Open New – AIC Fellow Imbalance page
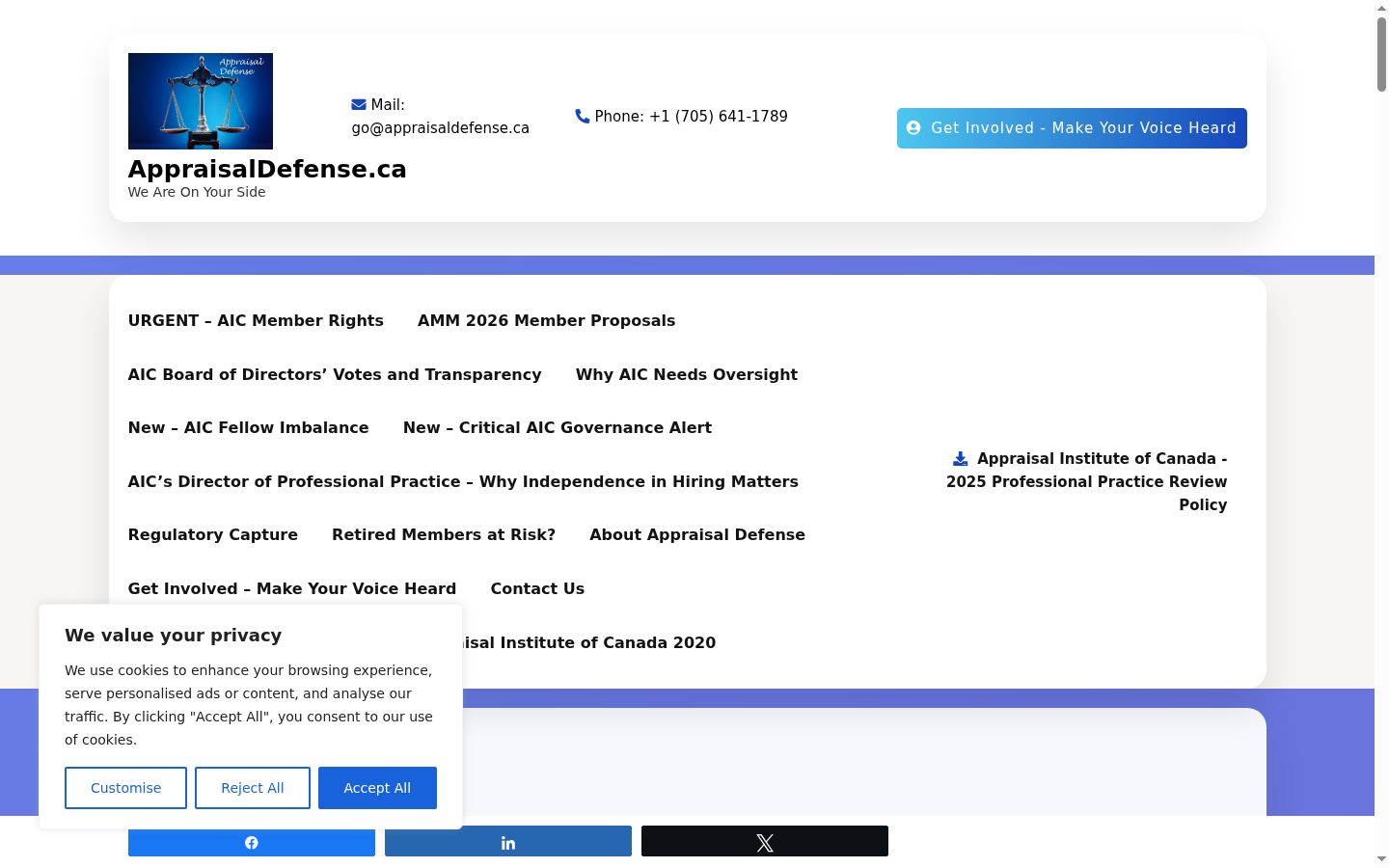Screen dimensions: 1389x868 pos(248,428)
